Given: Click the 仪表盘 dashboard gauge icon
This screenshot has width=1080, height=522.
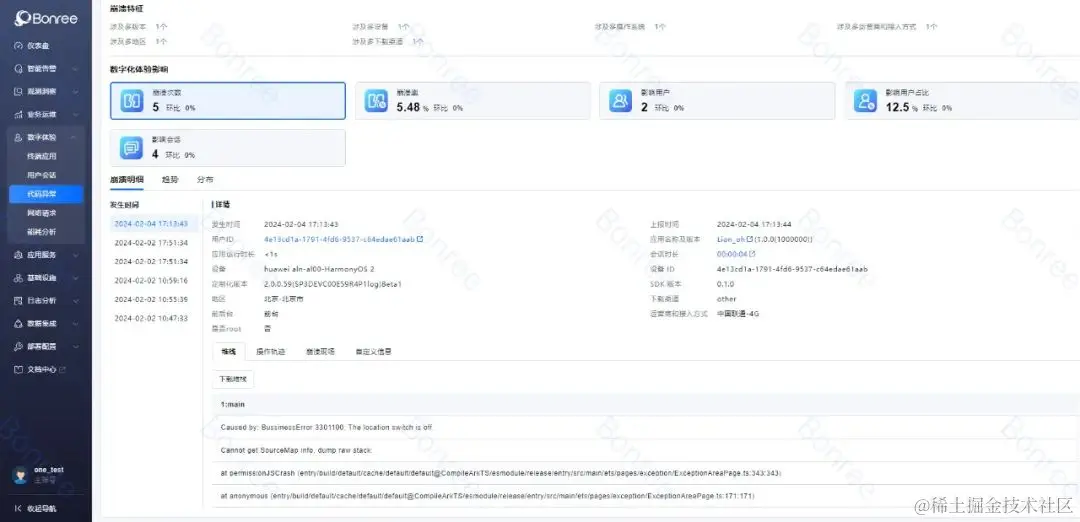Looking at the screenshot, I should [x=19, y=46].
